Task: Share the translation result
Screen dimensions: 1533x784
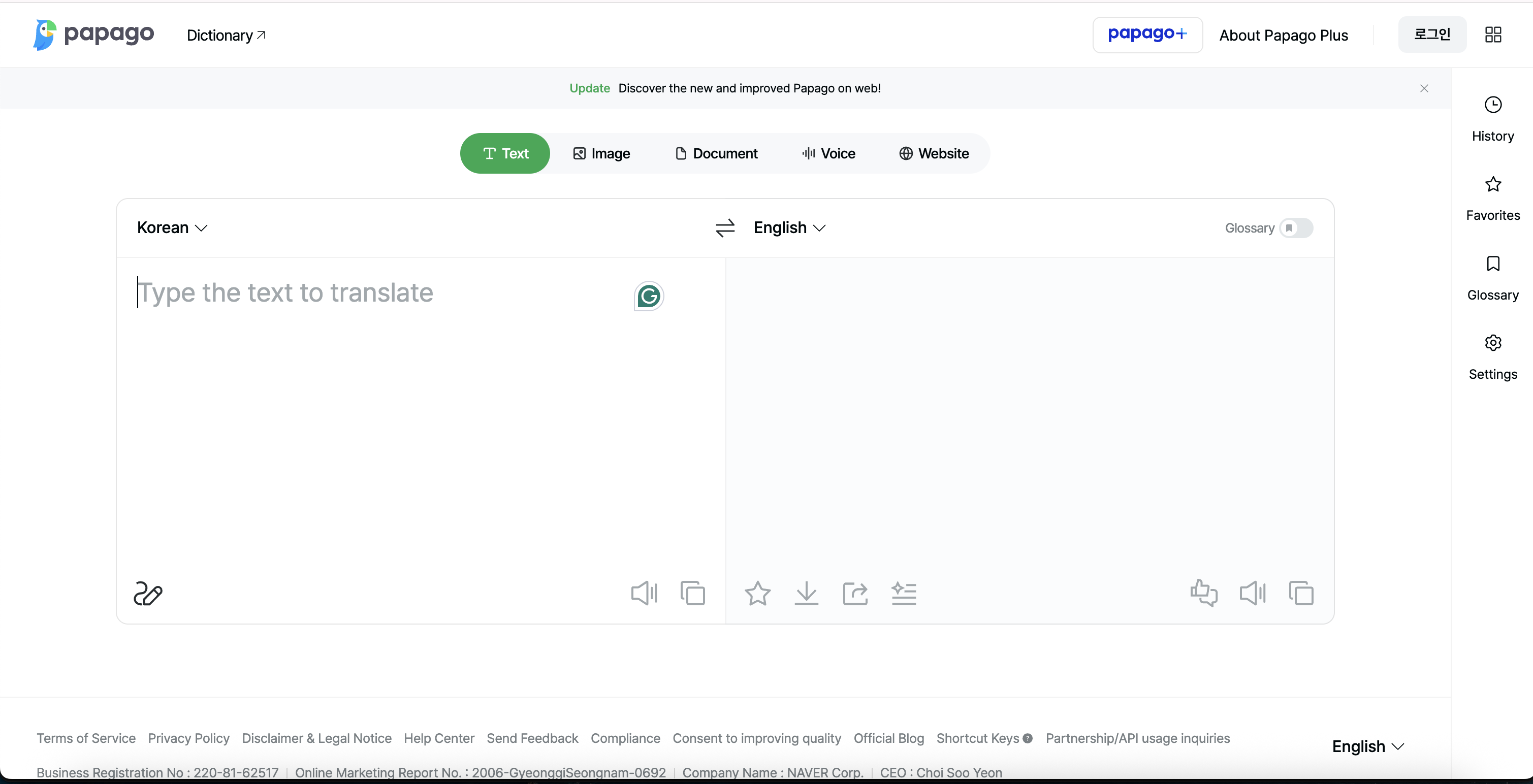Action: 855,593
